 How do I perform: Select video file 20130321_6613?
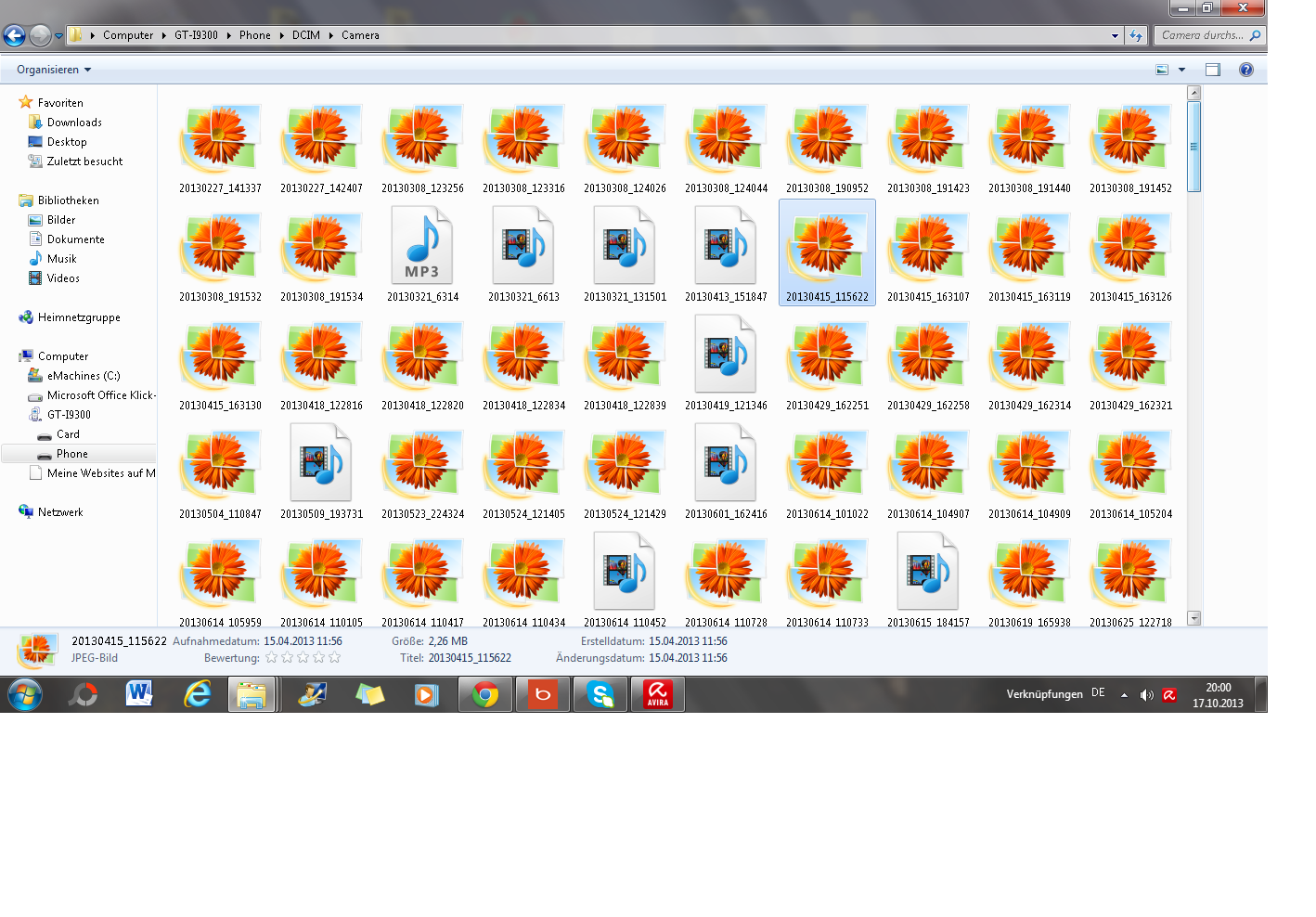click(523, 249)
